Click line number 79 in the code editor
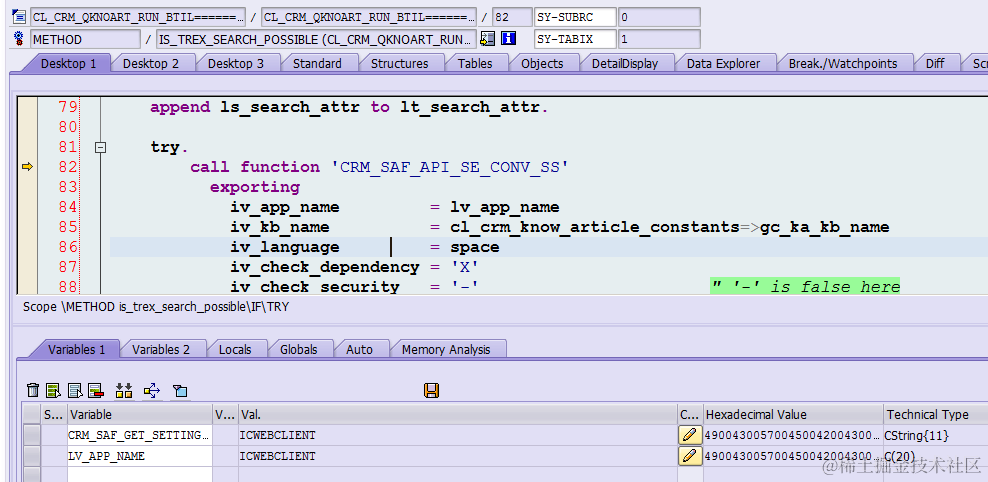The width and height of the screenshot is (988, 482). tap(67, 107)
